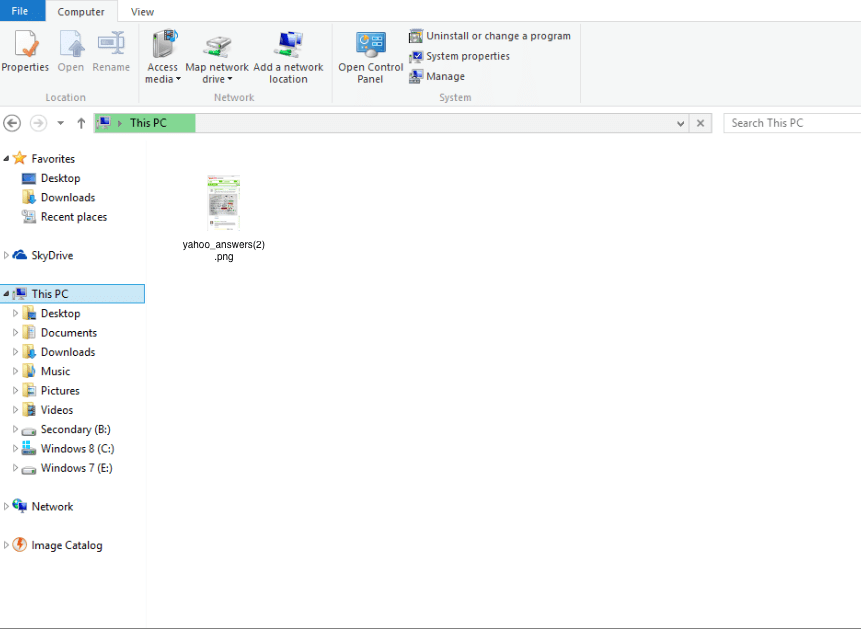Open Control Panel from the ribbon
861x629 pixels.
[371, 45]
